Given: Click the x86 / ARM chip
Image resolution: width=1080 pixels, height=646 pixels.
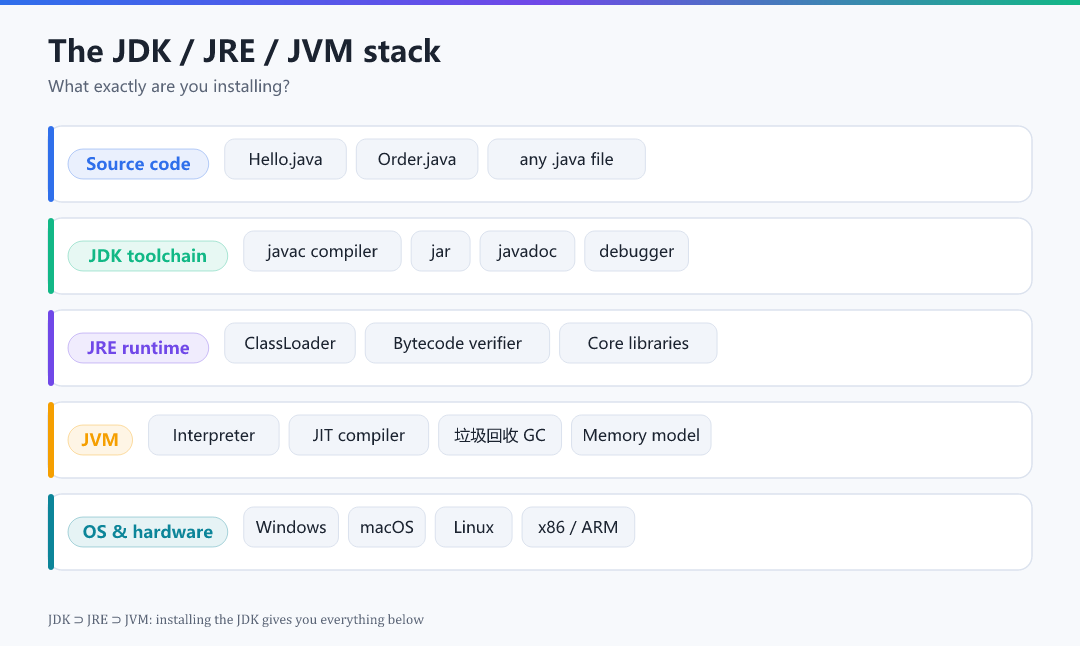Looking at the screenshot, I should (x=578, y=527).
